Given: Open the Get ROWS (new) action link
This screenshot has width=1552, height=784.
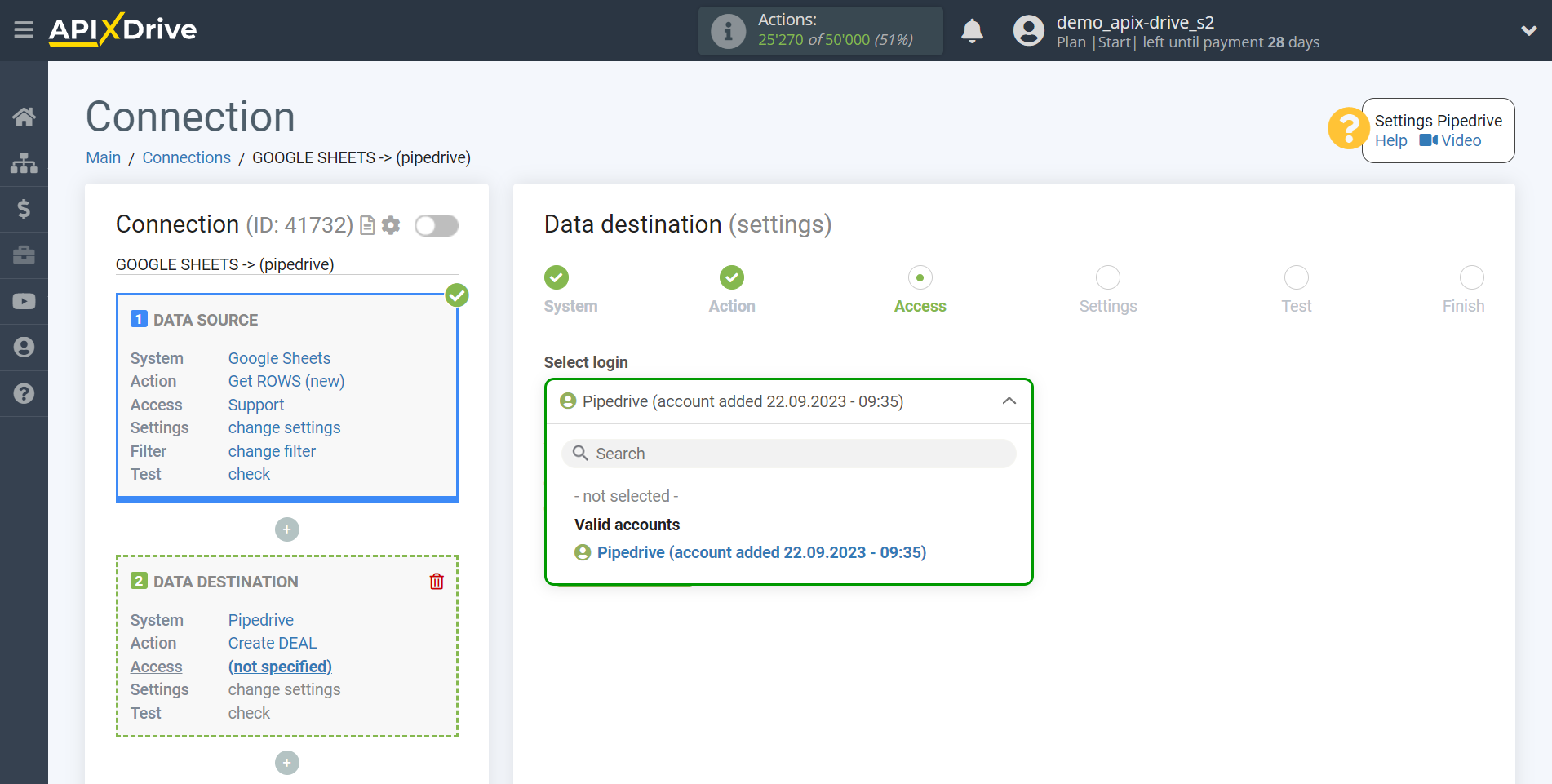Looking at the screenshot, I should 286,381.
